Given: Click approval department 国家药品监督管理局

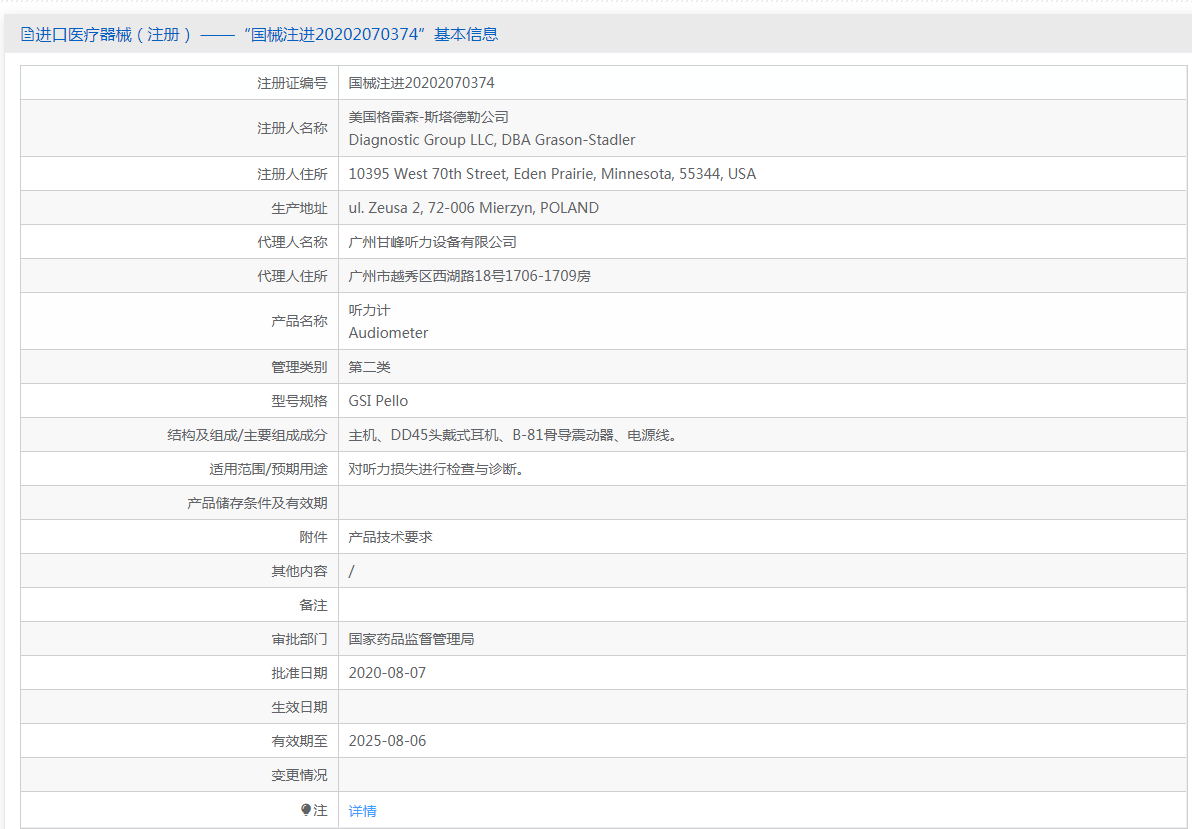Looking at the screenshot, I should [x=411, y=639].
